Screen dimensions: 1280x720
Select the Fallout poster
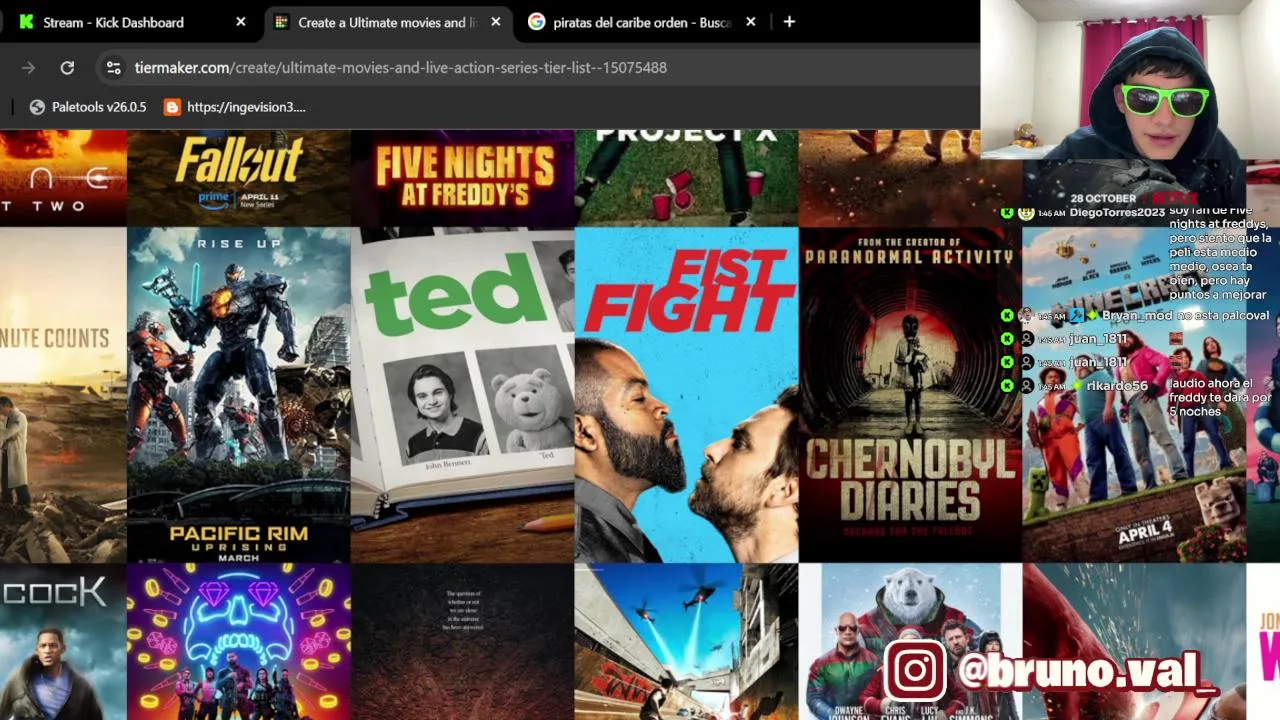(239, 178)
